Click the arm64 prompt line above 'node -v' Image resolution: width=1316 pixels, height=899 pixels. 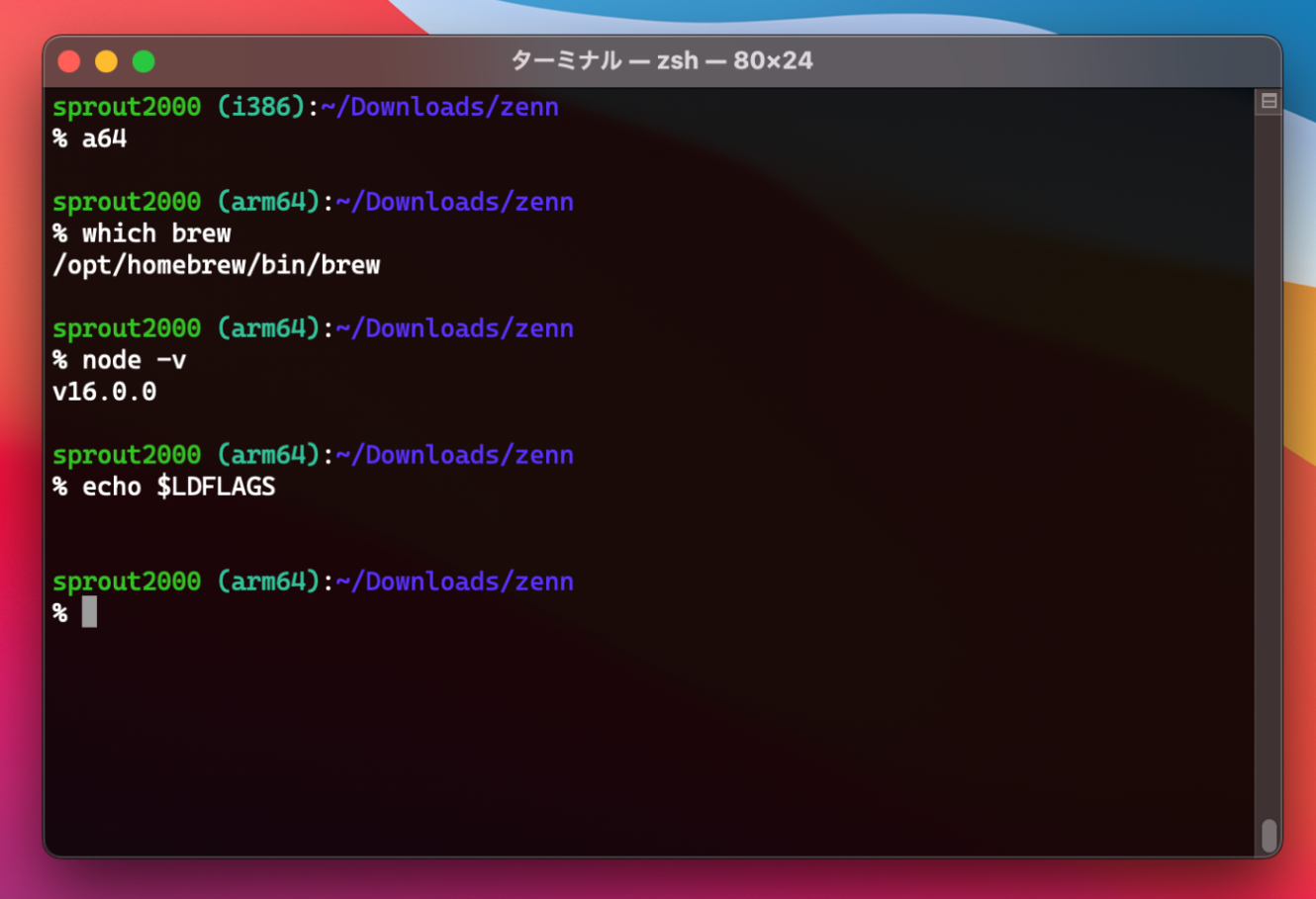click(313, 328)
